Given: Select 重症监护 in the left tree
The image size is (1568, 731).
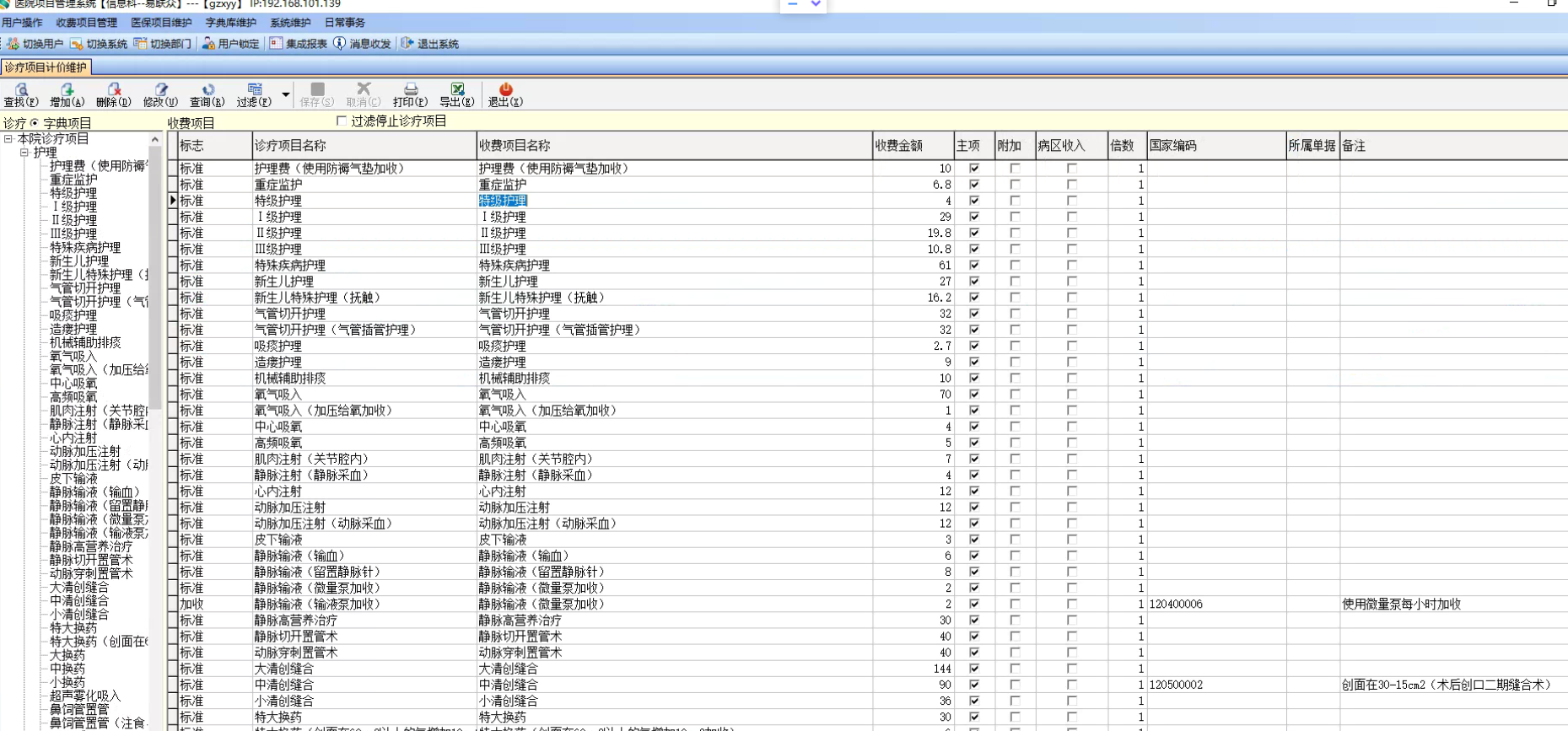Looking at the screenshot, I should tap(73, 180).
